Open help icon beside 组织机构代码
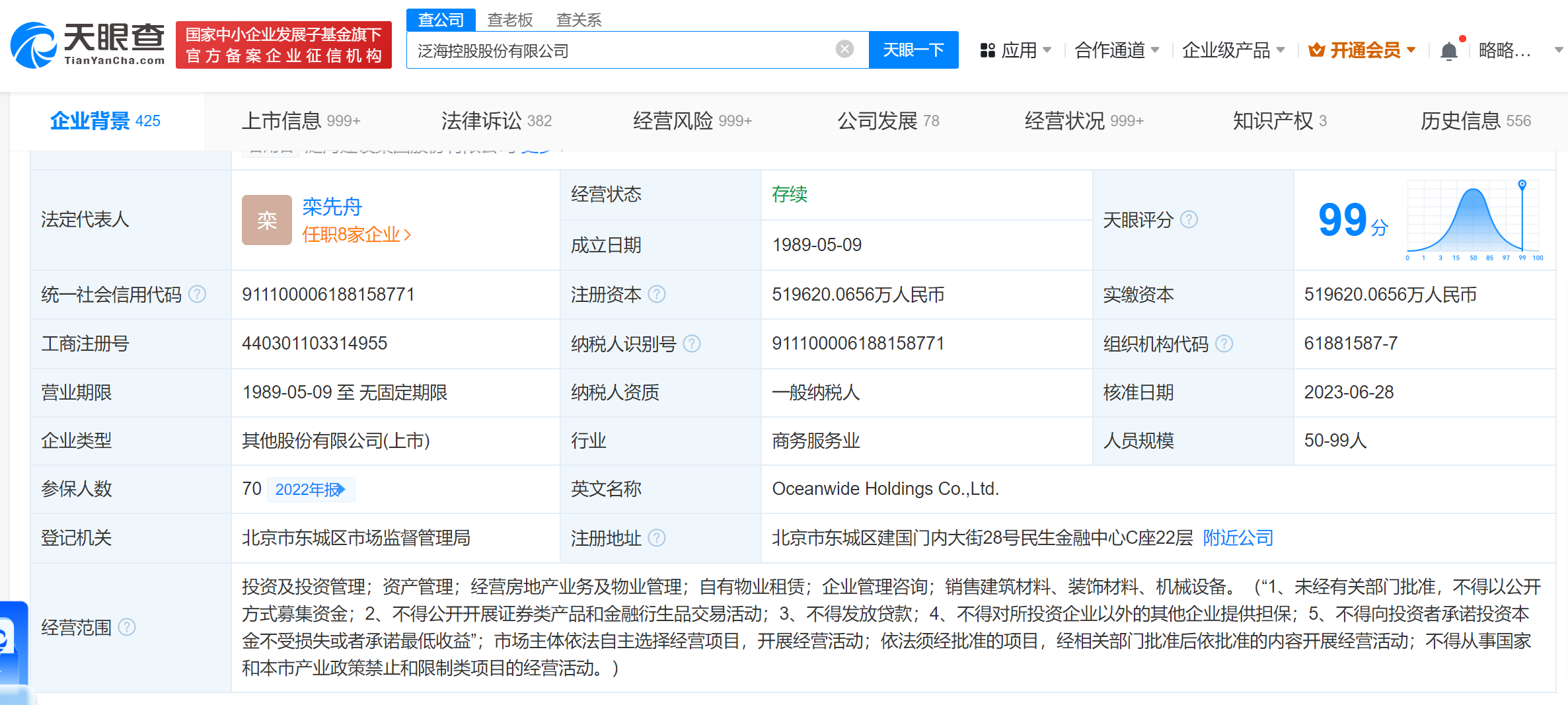The width and height of the screenshot is (1568, 705). pos(1224,344)
